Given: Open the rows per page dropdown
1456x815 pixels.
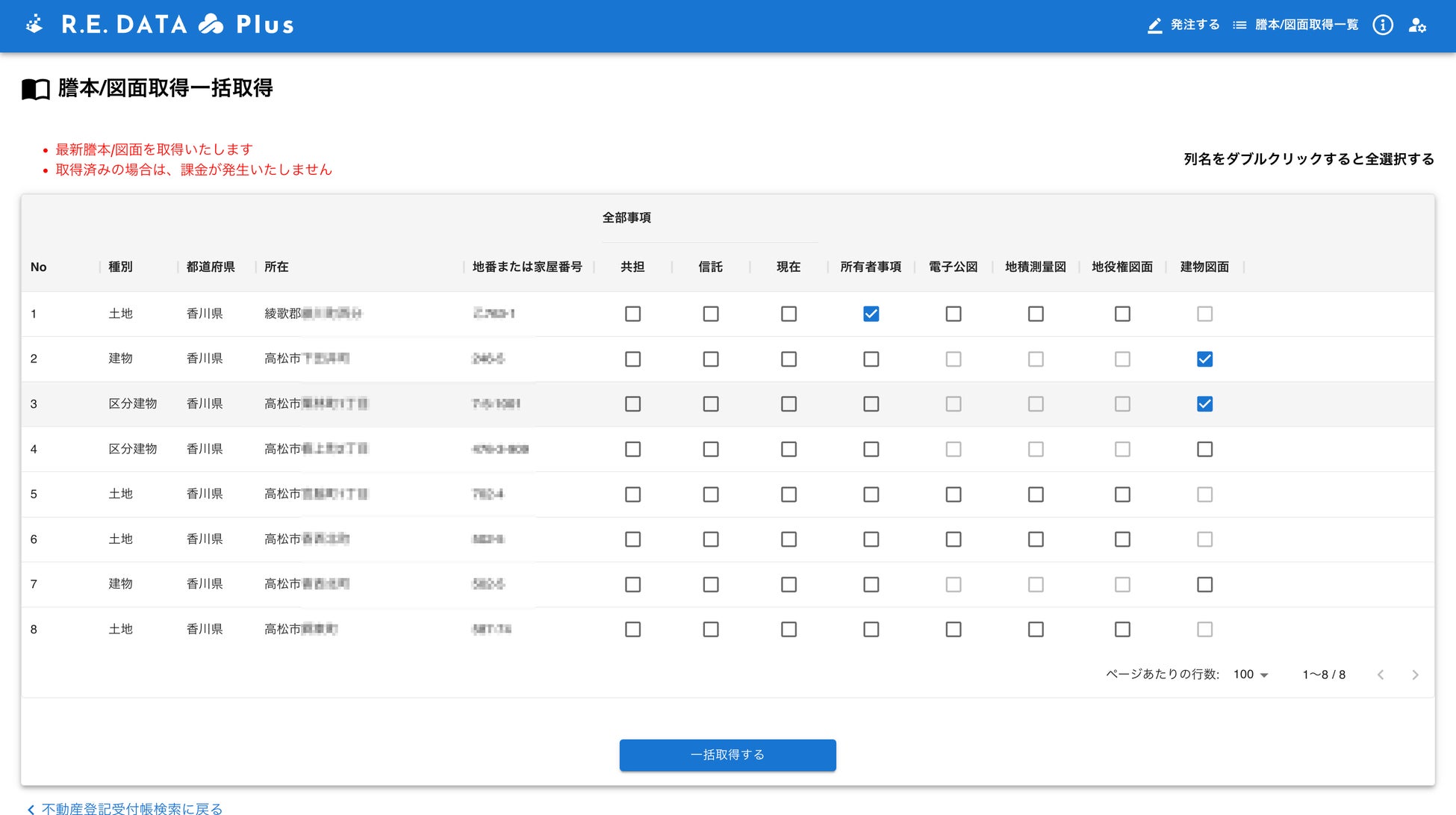Looking at the screenshot, I should [1251, 675].
